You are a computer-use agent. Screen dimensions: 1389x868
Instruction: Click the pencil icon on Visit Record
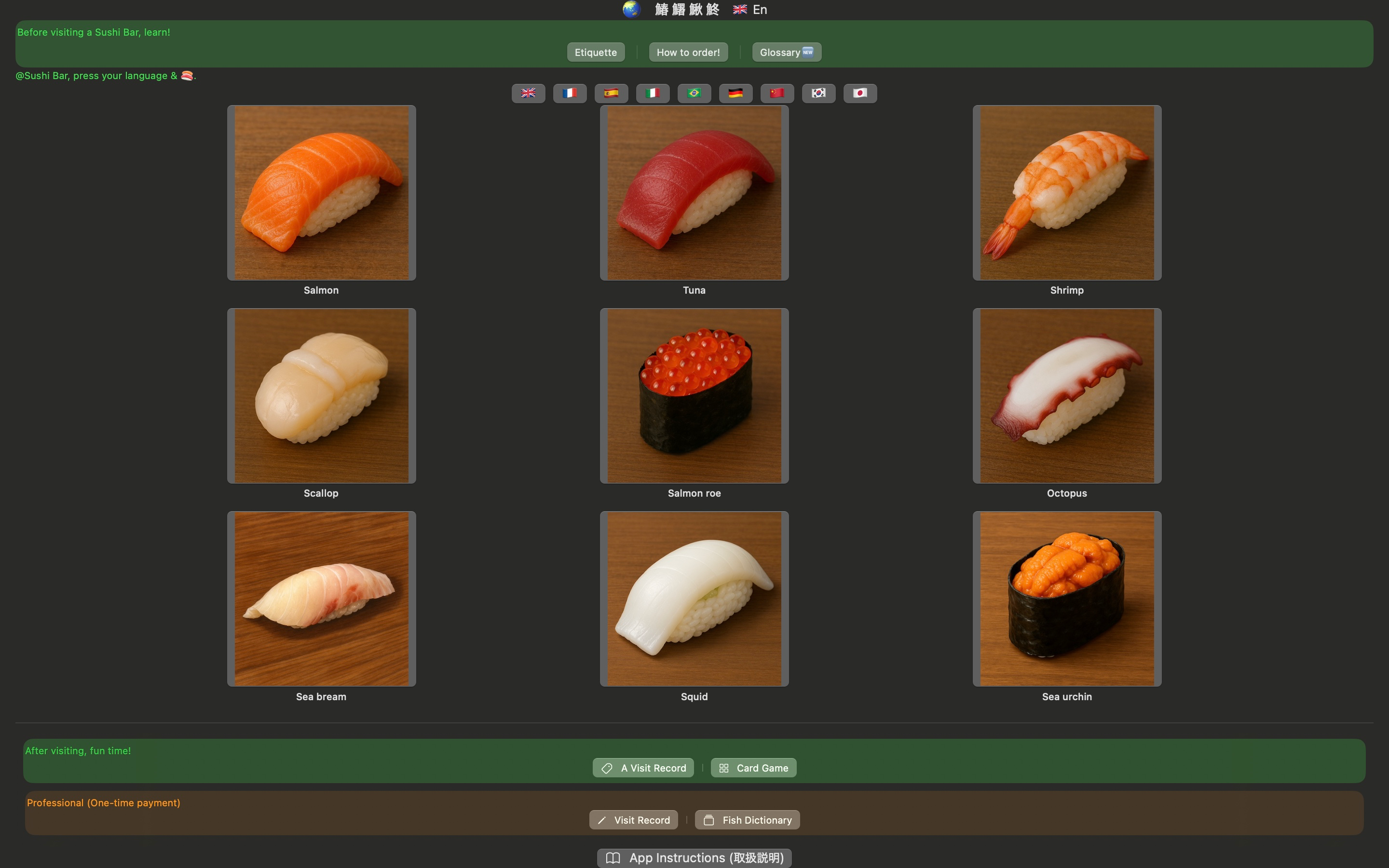tap(601, 820)
